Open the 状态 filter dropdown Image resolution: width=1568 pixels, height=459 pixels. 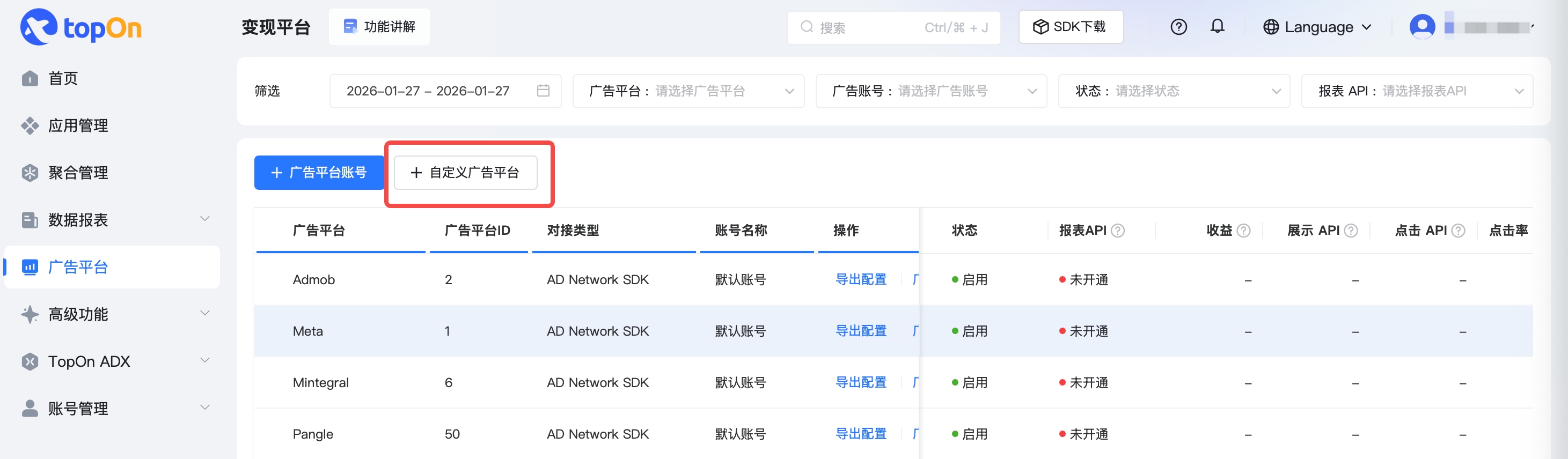point(1174,91)
